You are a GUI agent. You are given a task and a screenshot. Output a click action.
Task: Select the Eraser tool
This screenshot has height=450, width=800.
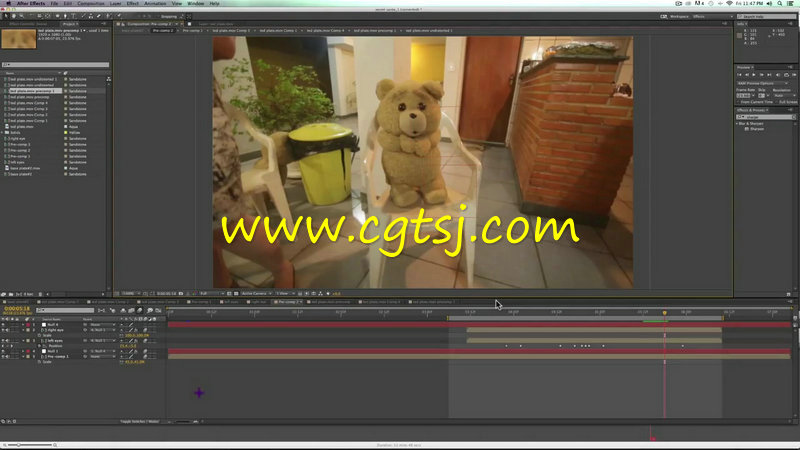tap(98, 16)
